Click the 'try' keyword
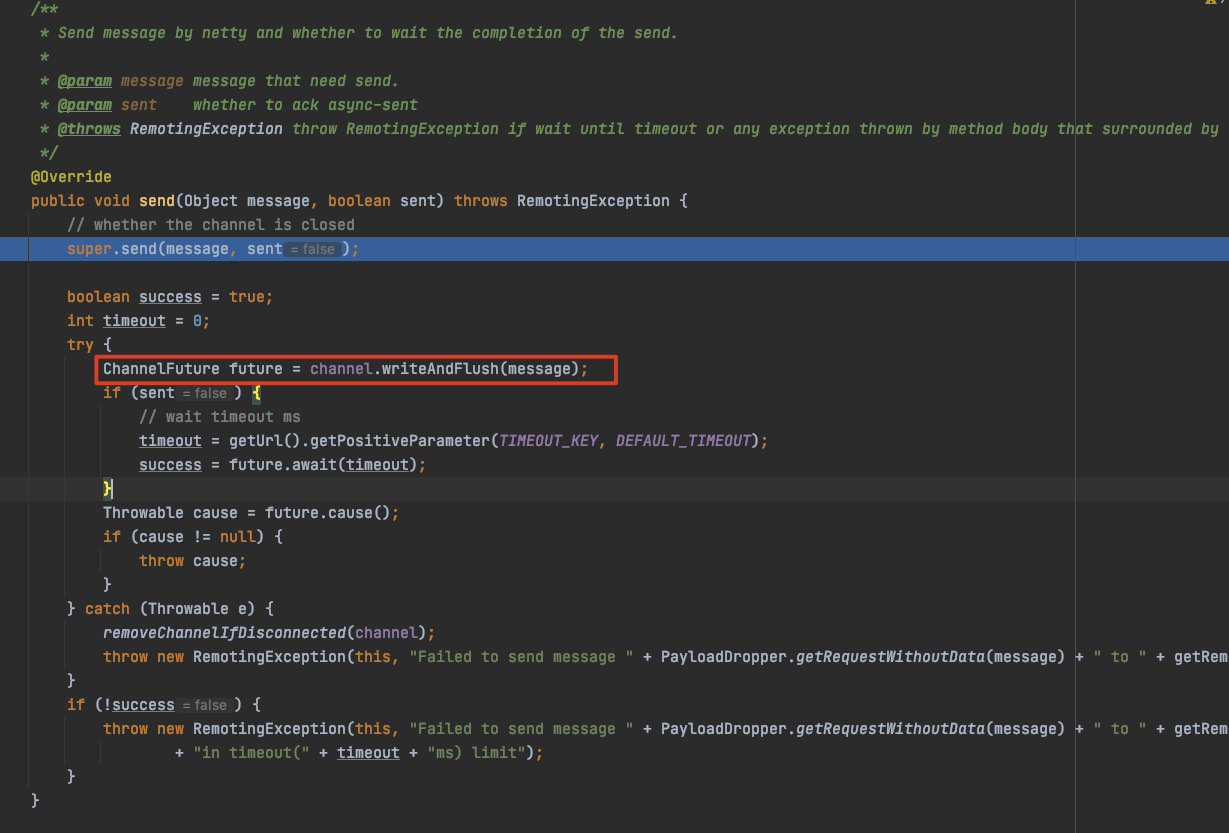Image resolution: width=1229 pixels, height=833 pixels. pos(80,345)
